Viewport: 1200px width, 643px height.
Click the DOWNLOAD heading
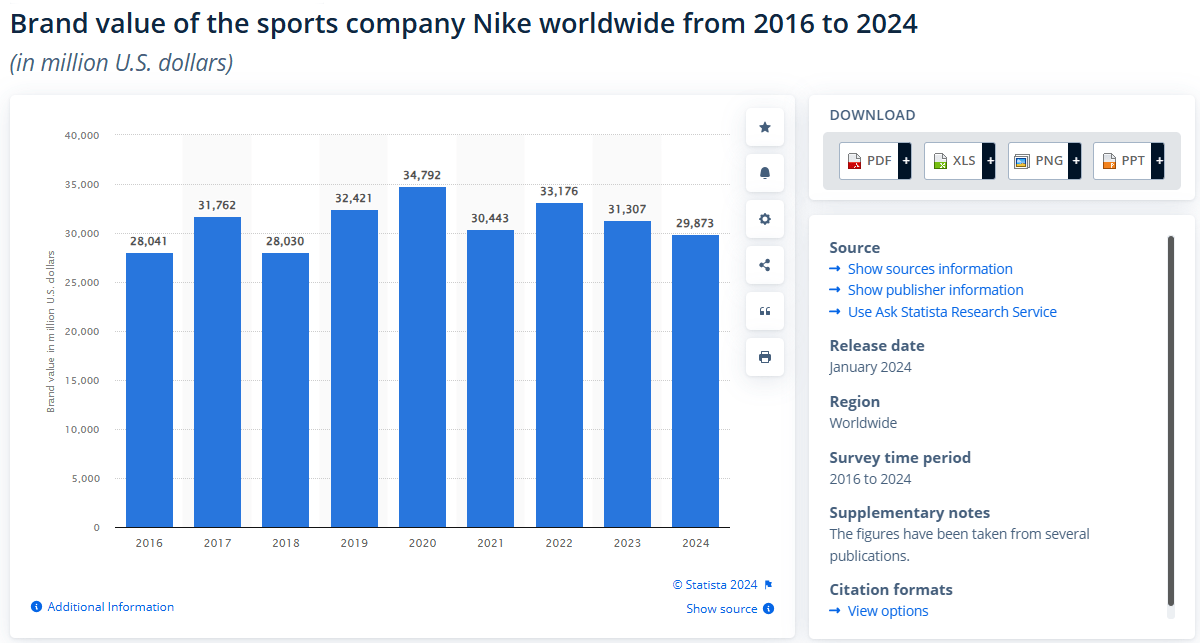(872, 115)
